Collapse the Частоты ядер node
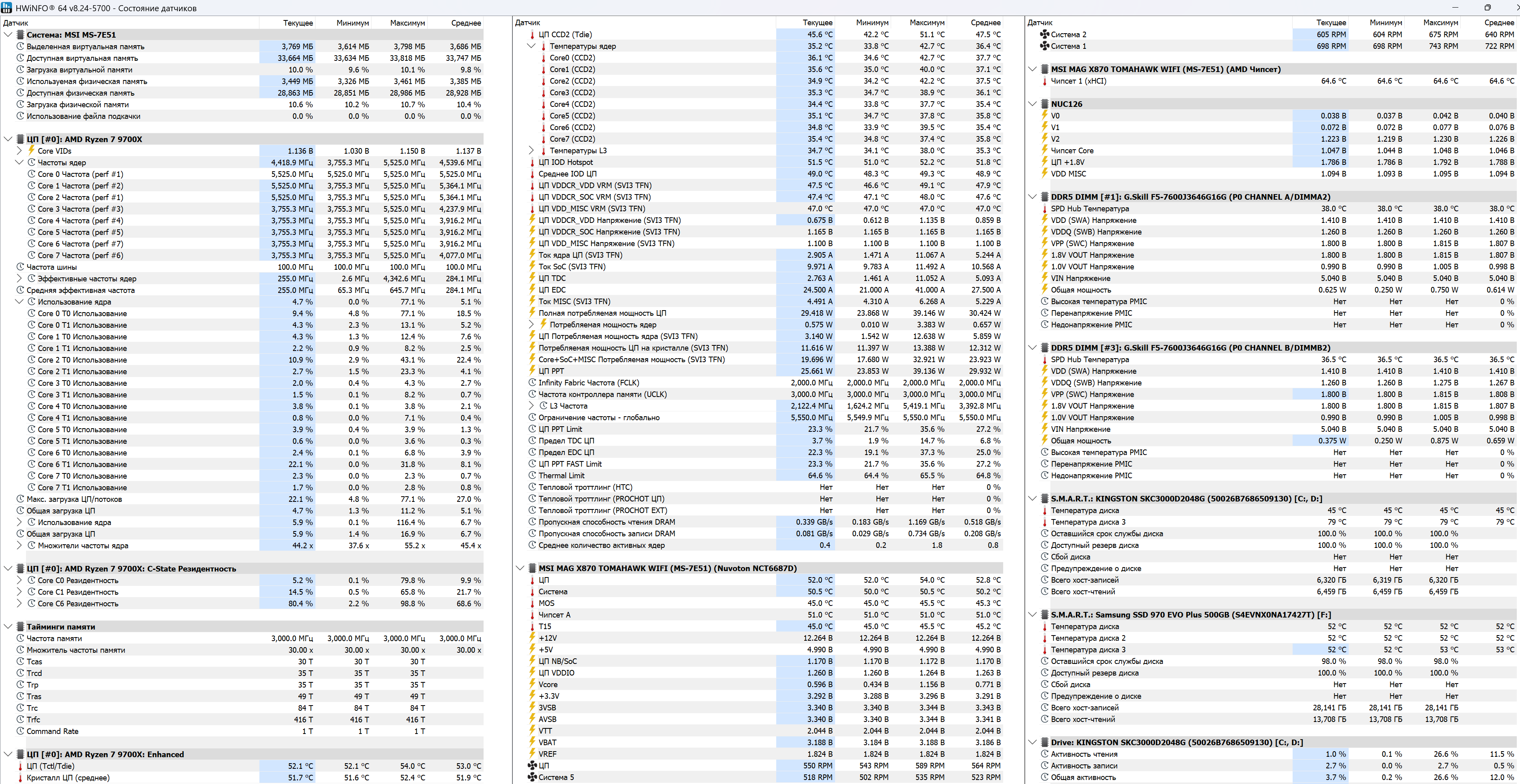The height and width of the screenshot is (784, 1520). 19,162
